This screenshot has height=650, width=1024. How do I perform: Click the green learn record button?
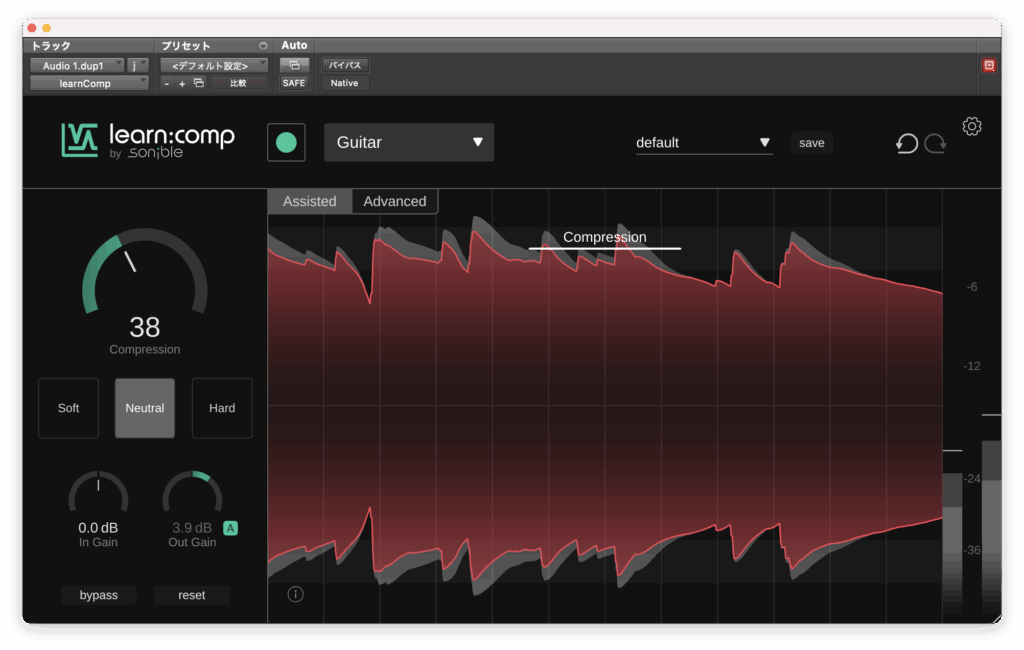click(286, 142)
